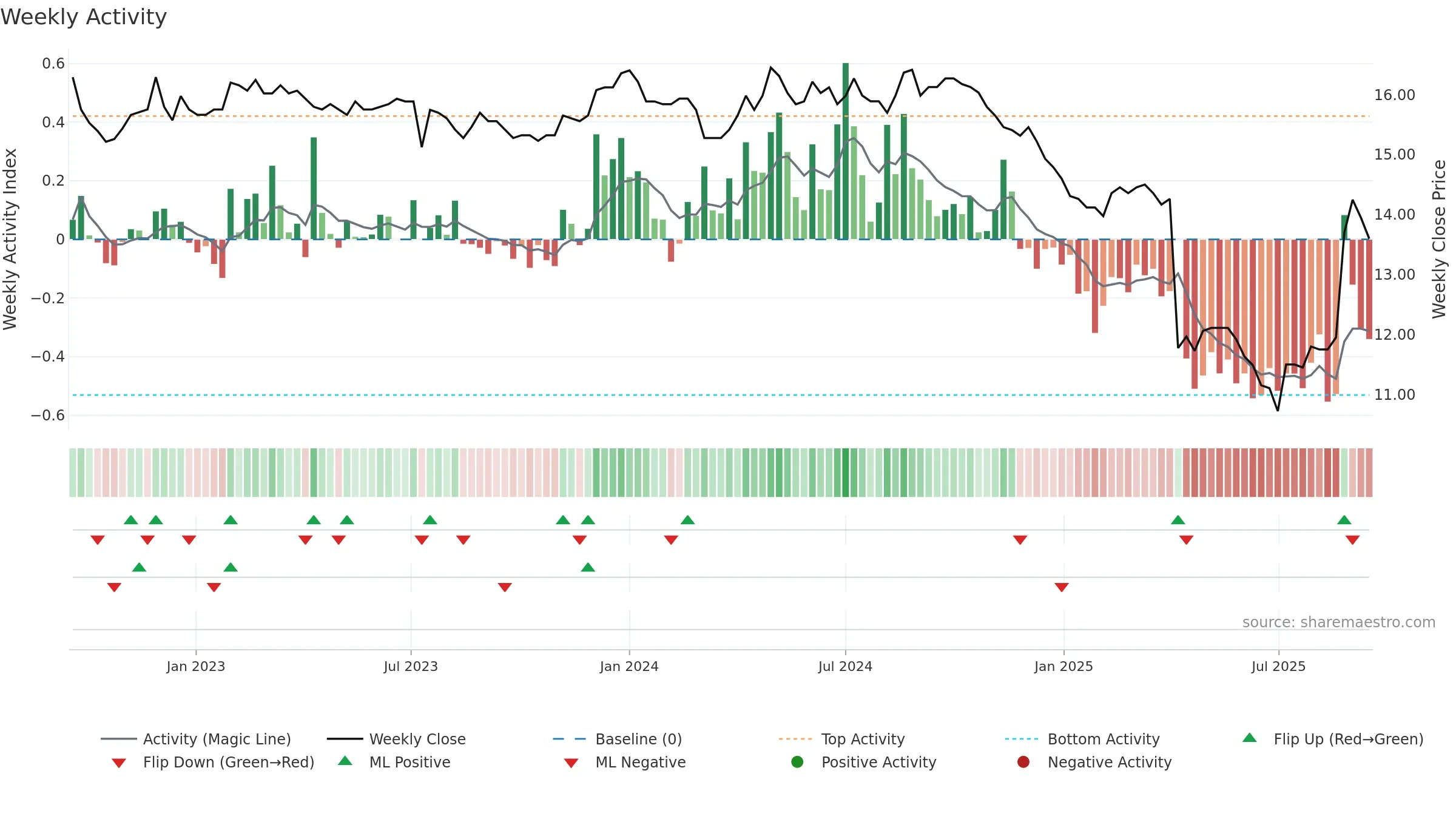
Task: Click the −0.6 activity axis label
Action: coord(47,416)
